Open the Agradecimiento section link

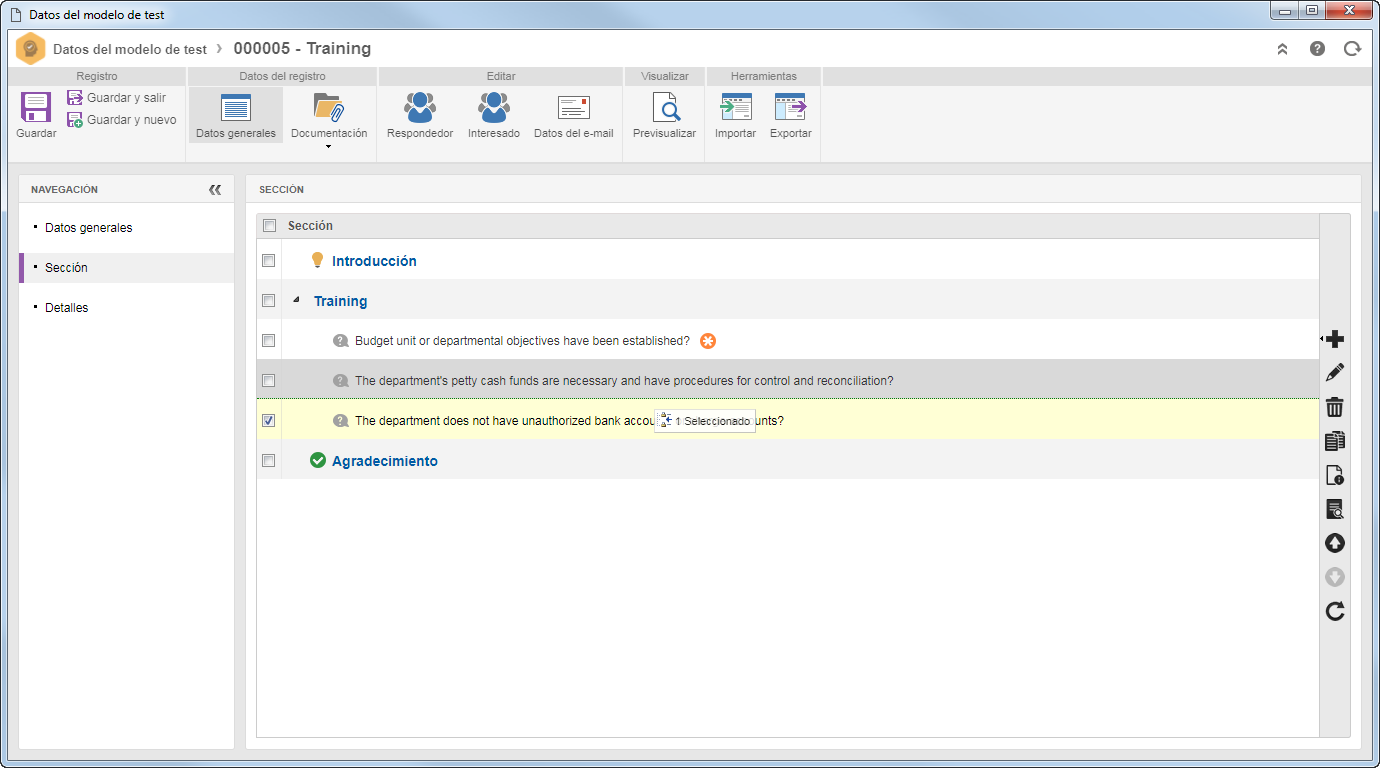coord(385,461)
